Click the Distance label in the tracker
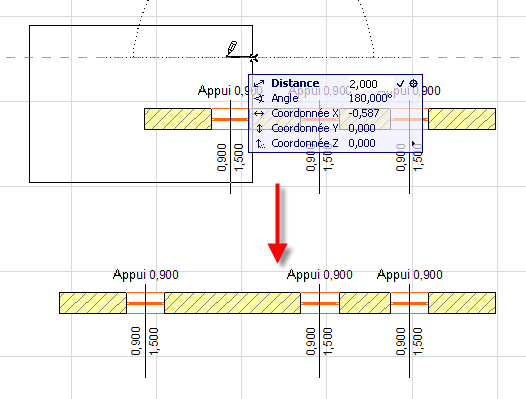Image resolution: width=526 pixels, height=399 pixels. click(295, 83)
